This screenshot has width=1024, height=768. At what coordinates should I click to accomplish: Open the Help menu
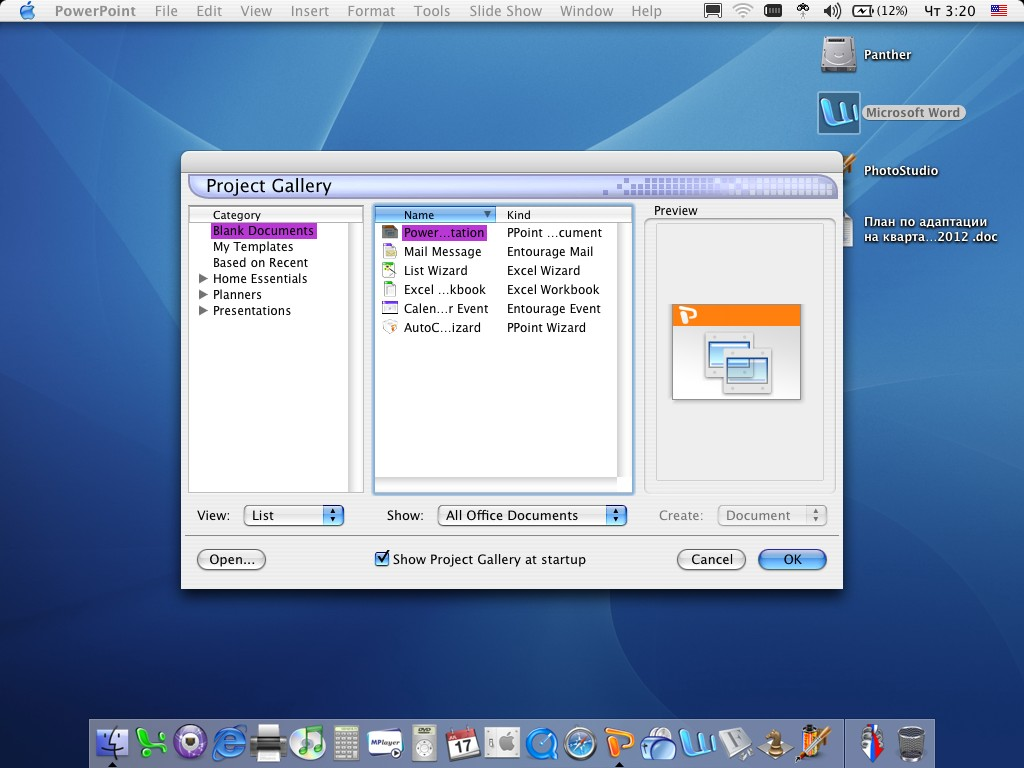(647, 10)
